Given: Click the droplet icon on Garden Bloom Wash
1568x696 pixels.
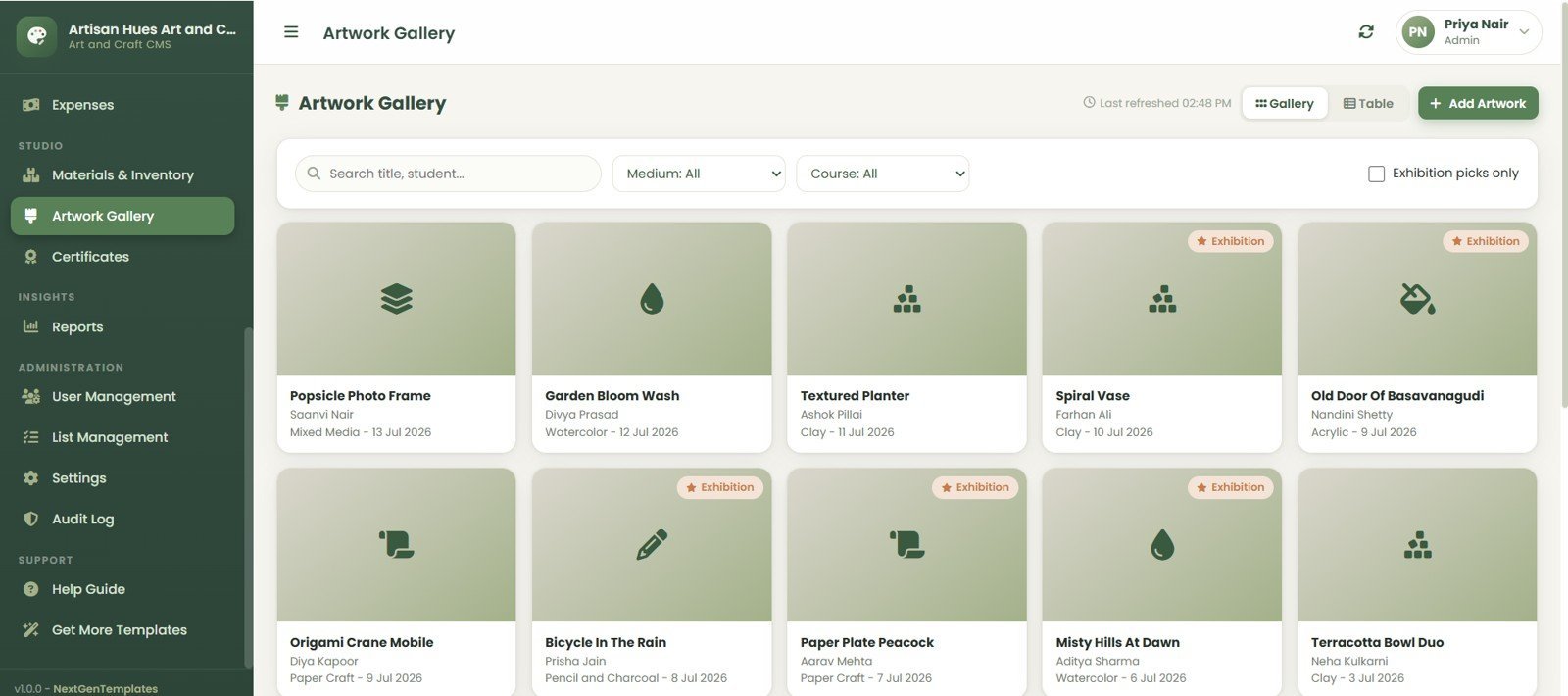Looking at the screenshot, I should coord(652,299).
